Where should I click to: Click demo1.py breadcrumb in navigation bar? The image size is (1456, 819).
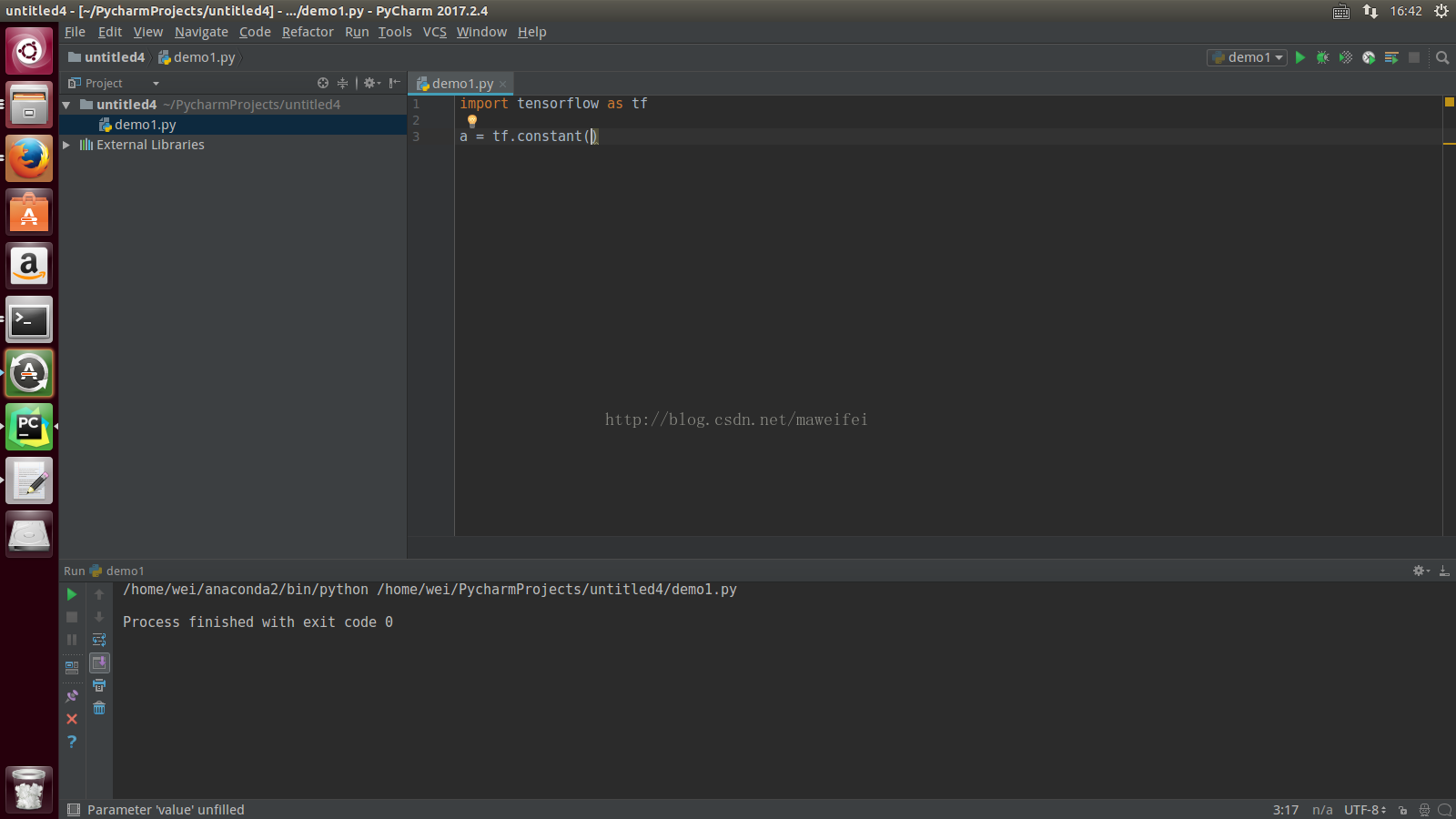point(197,57)
